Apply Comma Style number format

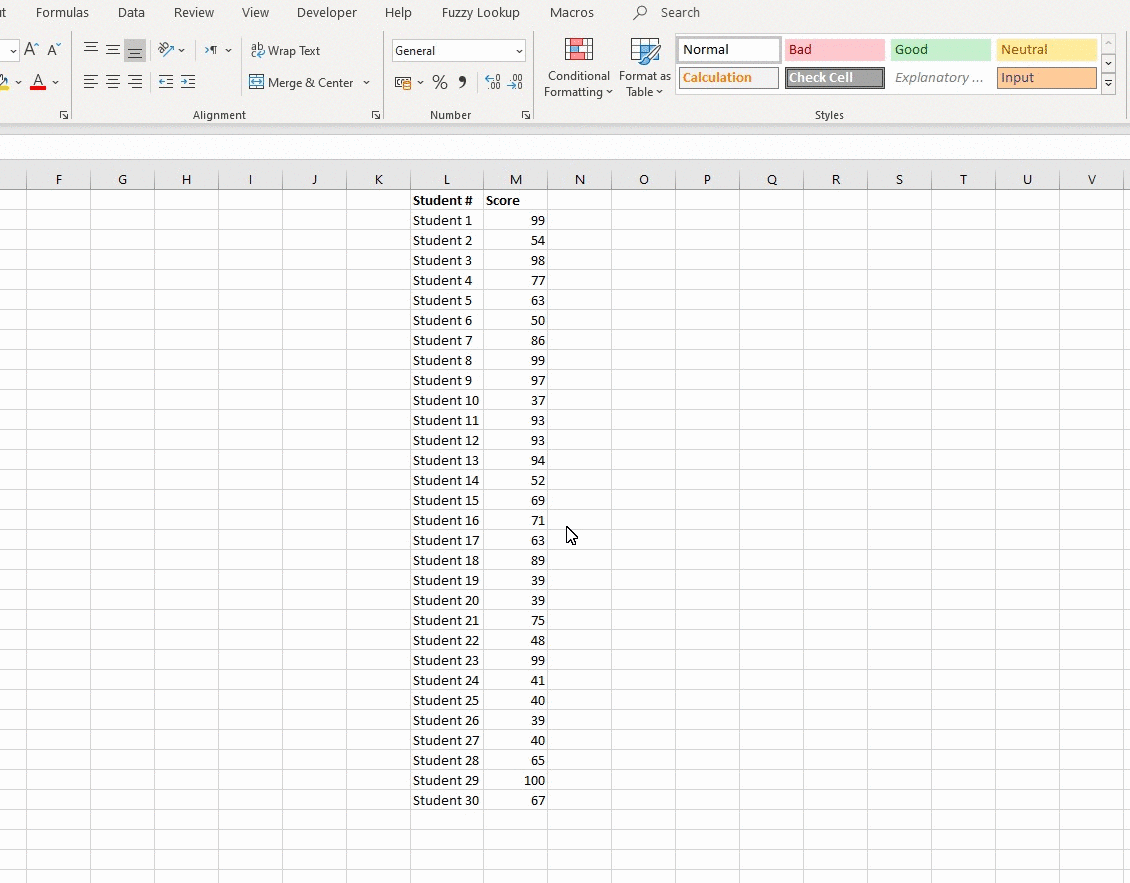coord(462,83)
